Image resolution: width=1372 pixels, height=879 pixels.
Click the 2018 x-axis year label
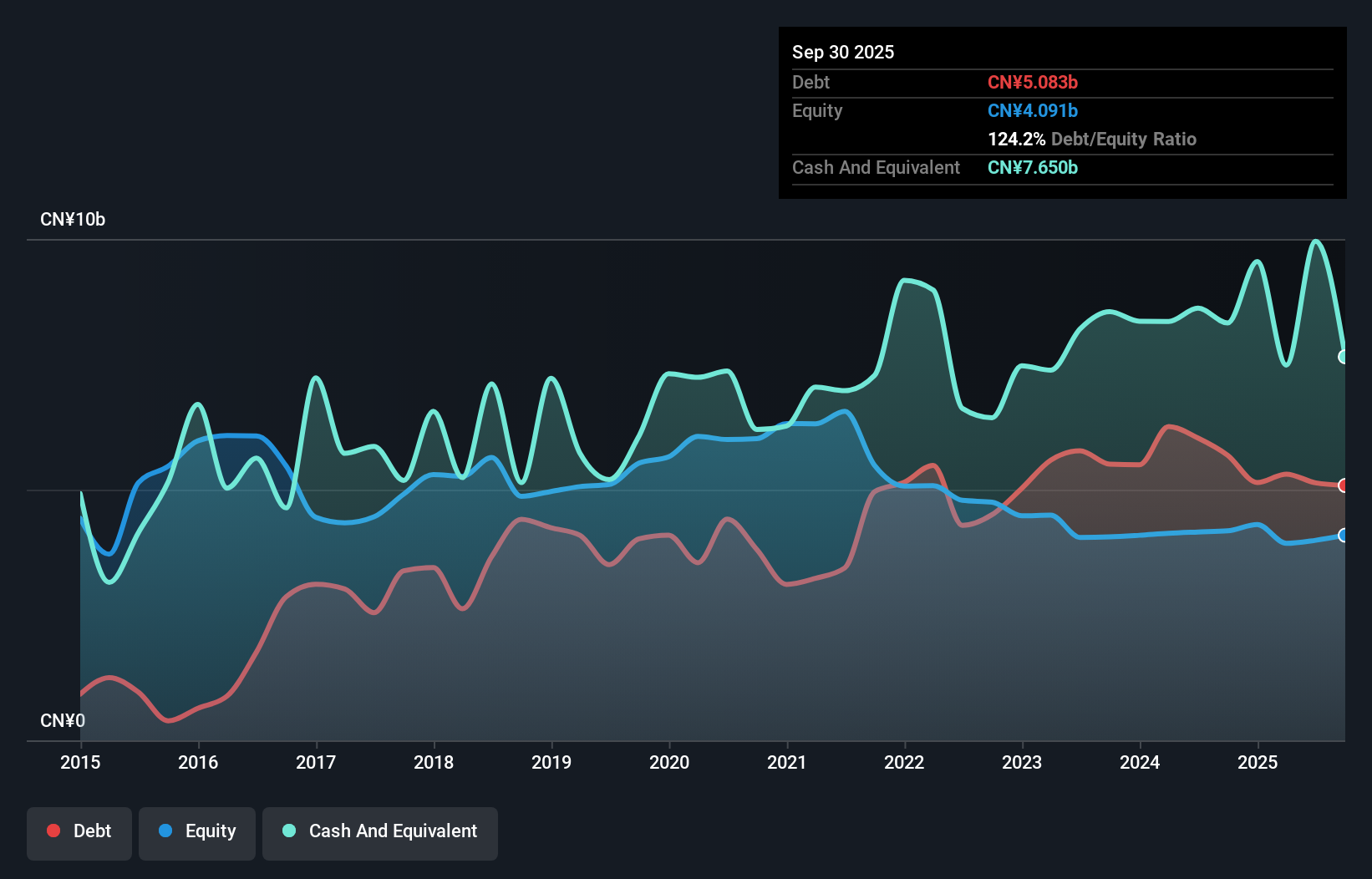coord(434,762)
